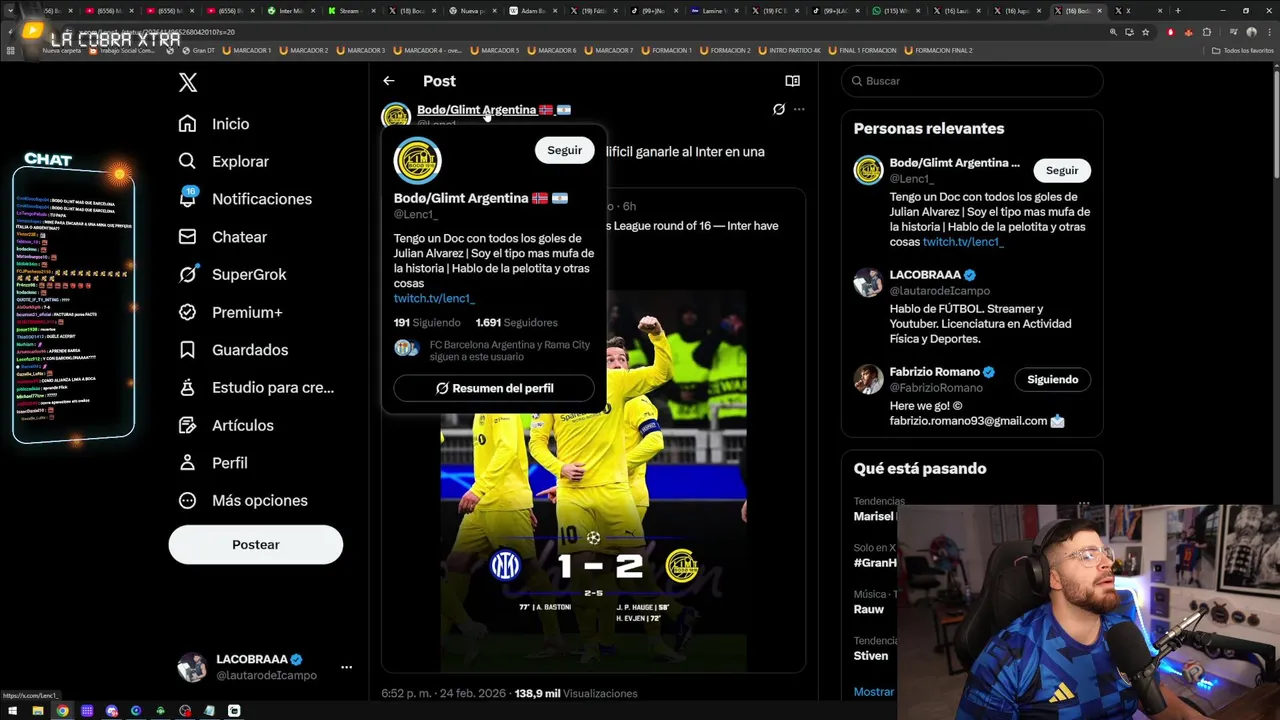
Task: Open FORMACION FINAL 2 bookmark
Action: (x=938, y=50)
